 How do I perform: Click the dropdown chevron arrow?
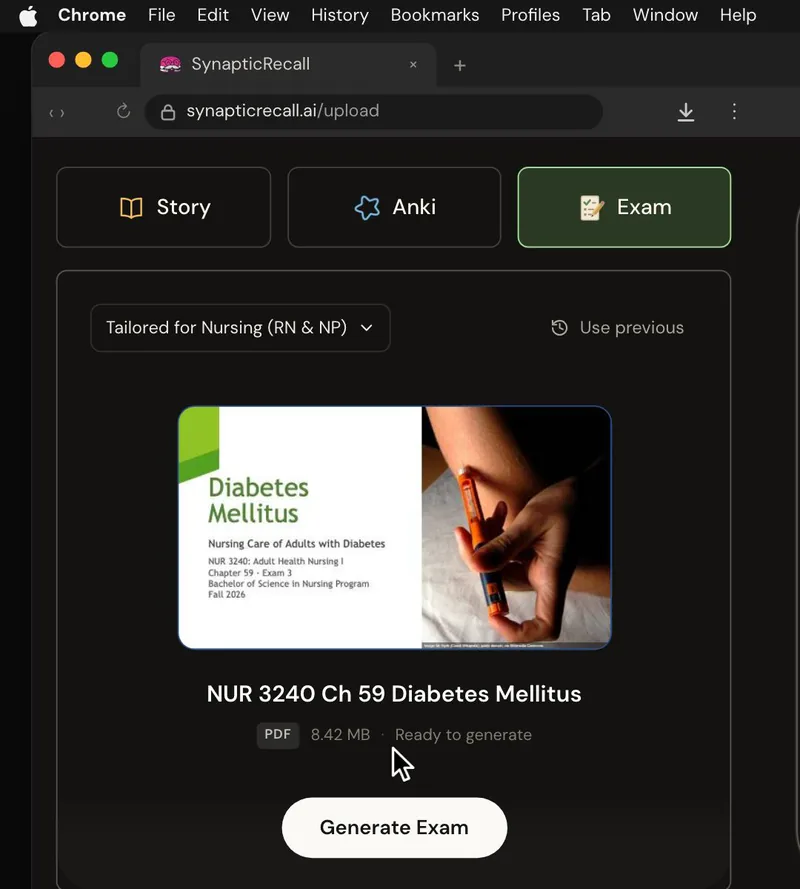[x=367, y=328]
